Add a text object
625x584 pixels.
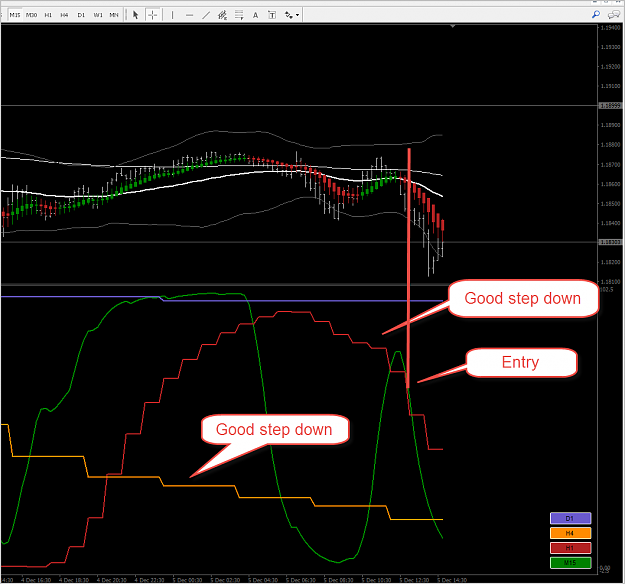coord(256,15)
